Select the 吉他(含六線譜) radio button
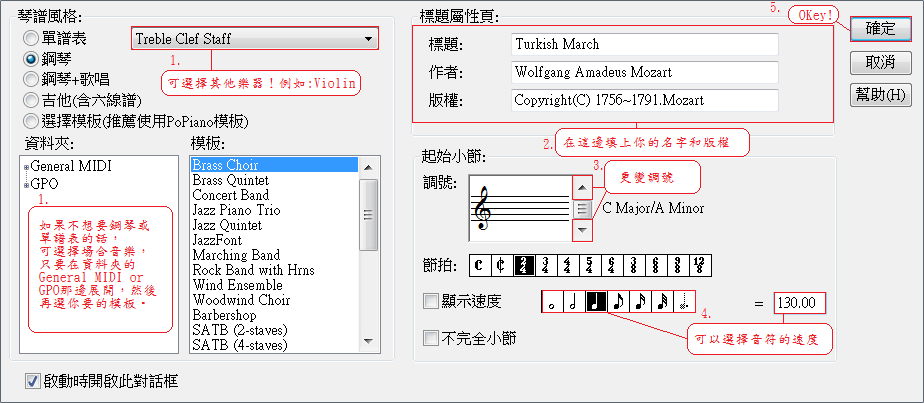 tap(31, 101)
